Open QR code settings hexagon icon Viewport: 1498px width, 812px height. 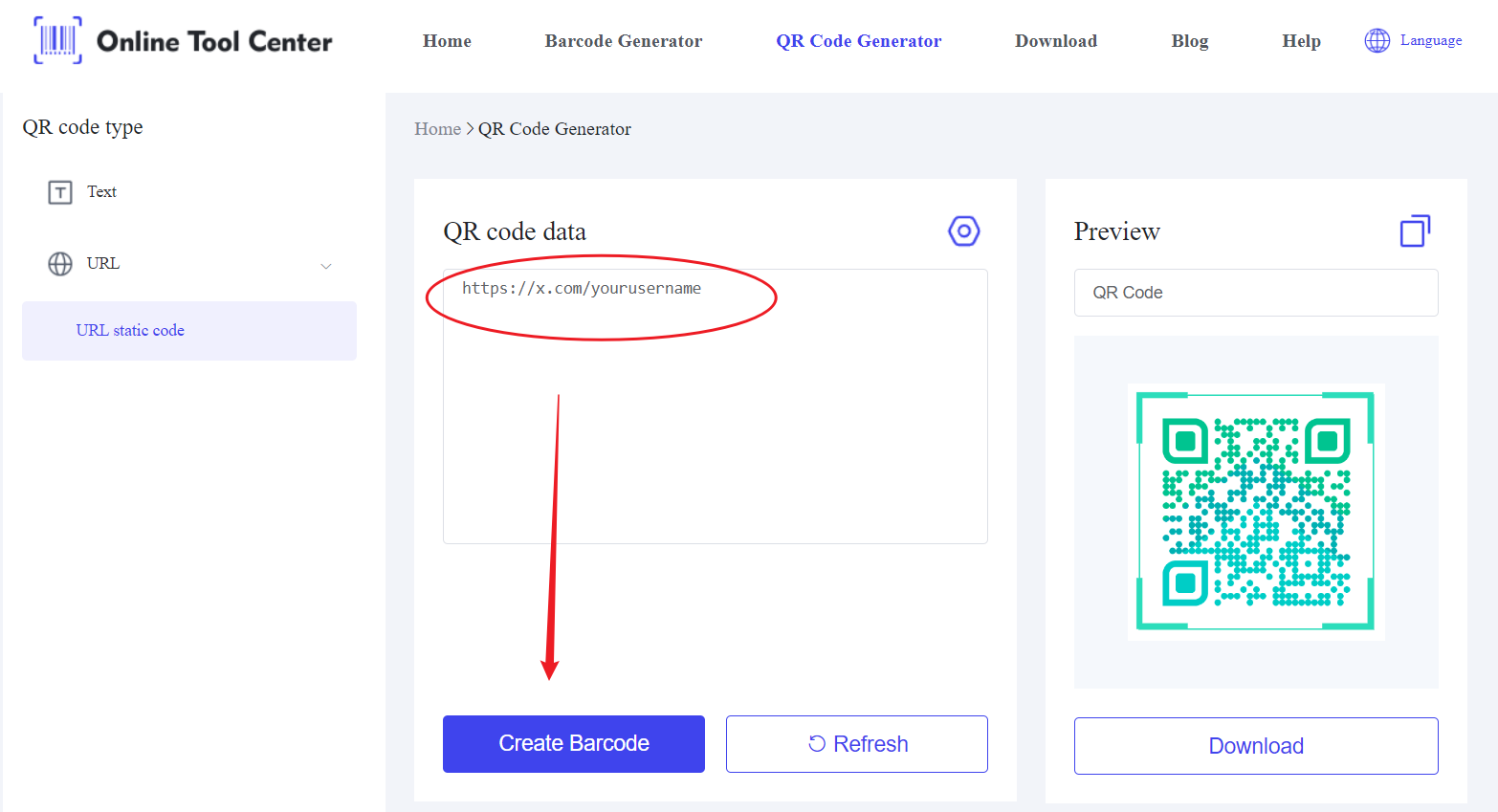[964, 230]
